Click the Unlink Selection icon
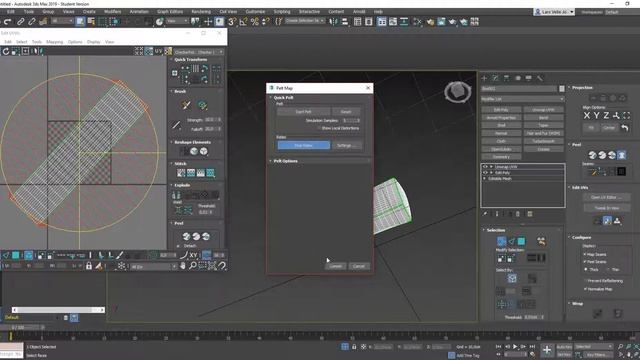Image resolution: width=640 pixels, height=360 pixels. tap(31, 22)
